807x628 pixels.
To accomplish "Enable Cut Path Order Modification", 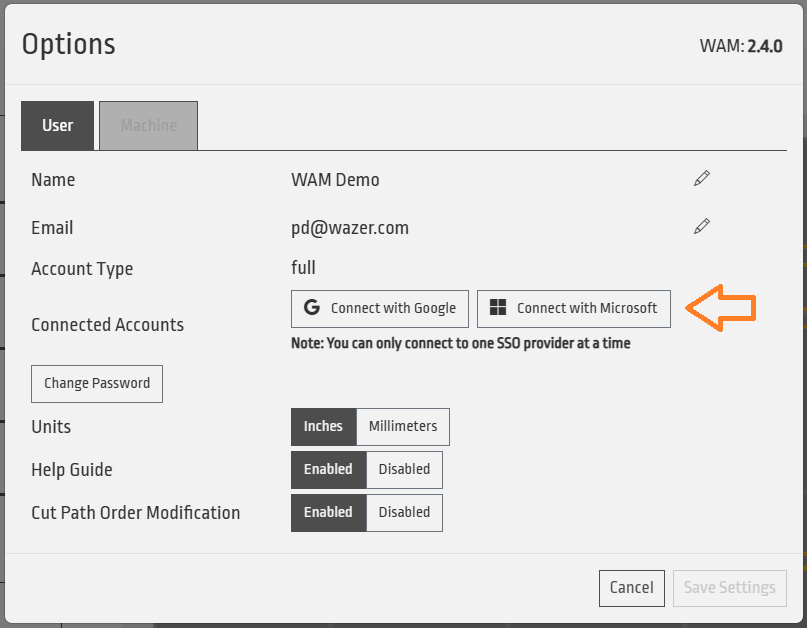I will [328, 512].
